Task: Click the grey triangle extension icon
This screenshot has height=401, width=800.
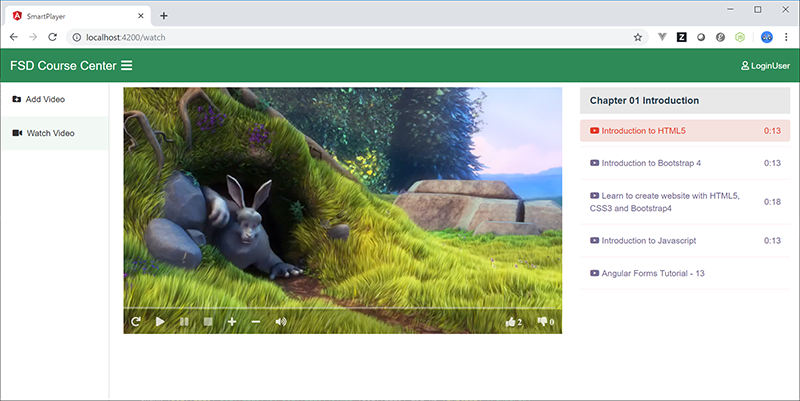Action: [662, 37]
